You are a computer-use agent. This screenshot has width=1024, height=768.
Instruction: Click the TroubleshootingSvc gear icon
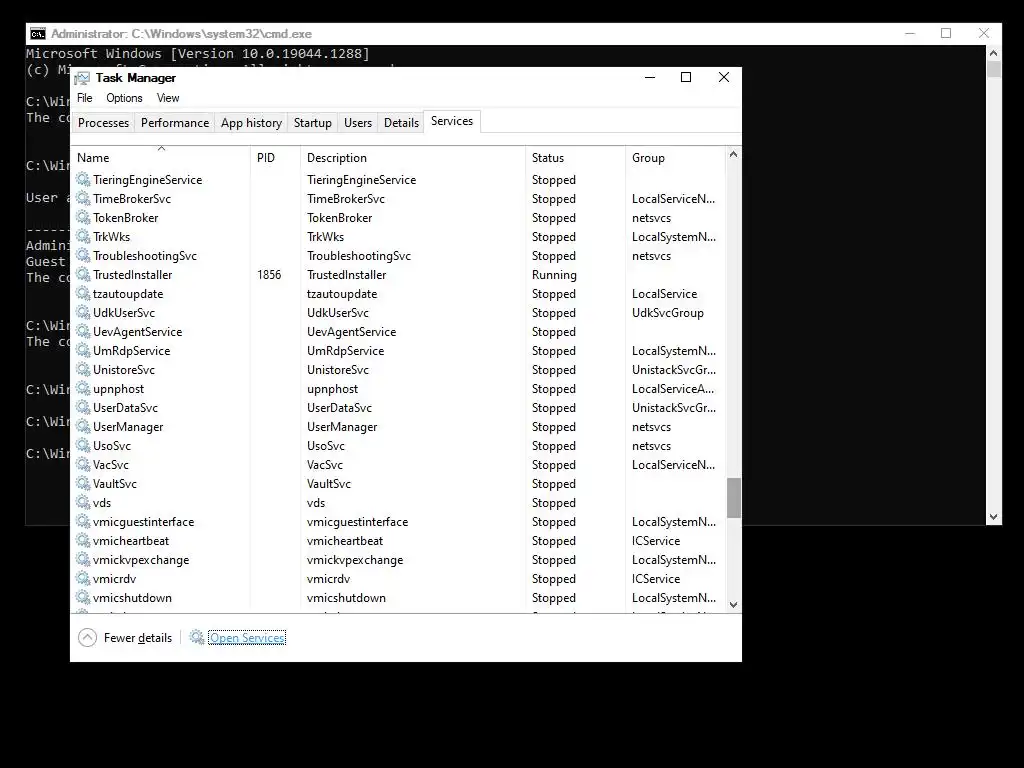(x=83, y=255)
